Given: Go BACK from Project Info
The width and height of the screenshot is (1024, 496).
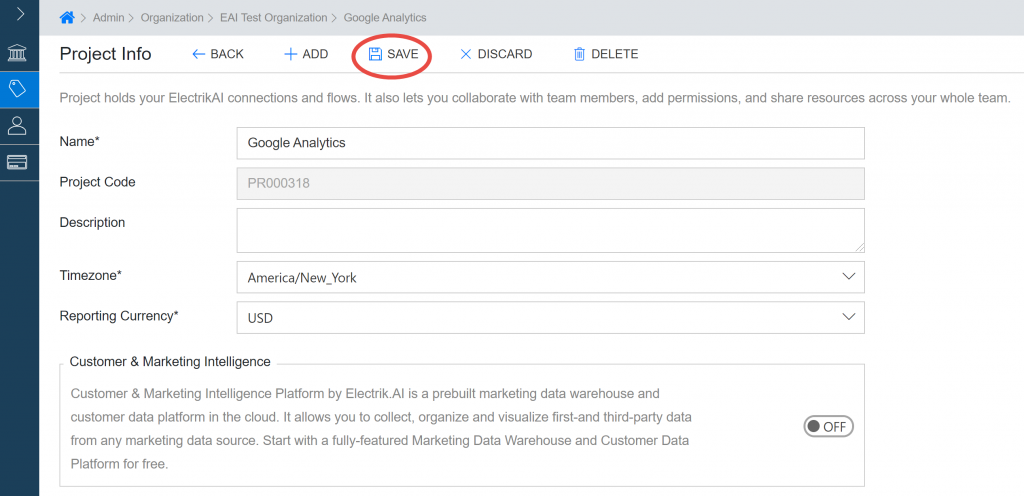Looking at the screenshot, I should 218,54.
